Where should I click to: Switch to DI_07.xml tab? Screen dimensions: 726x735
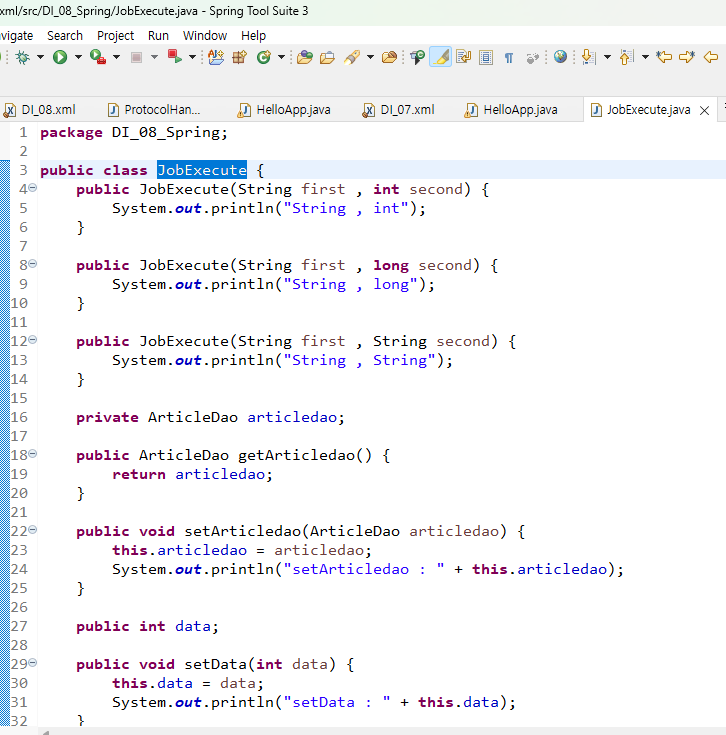click(x=398, y=110)
